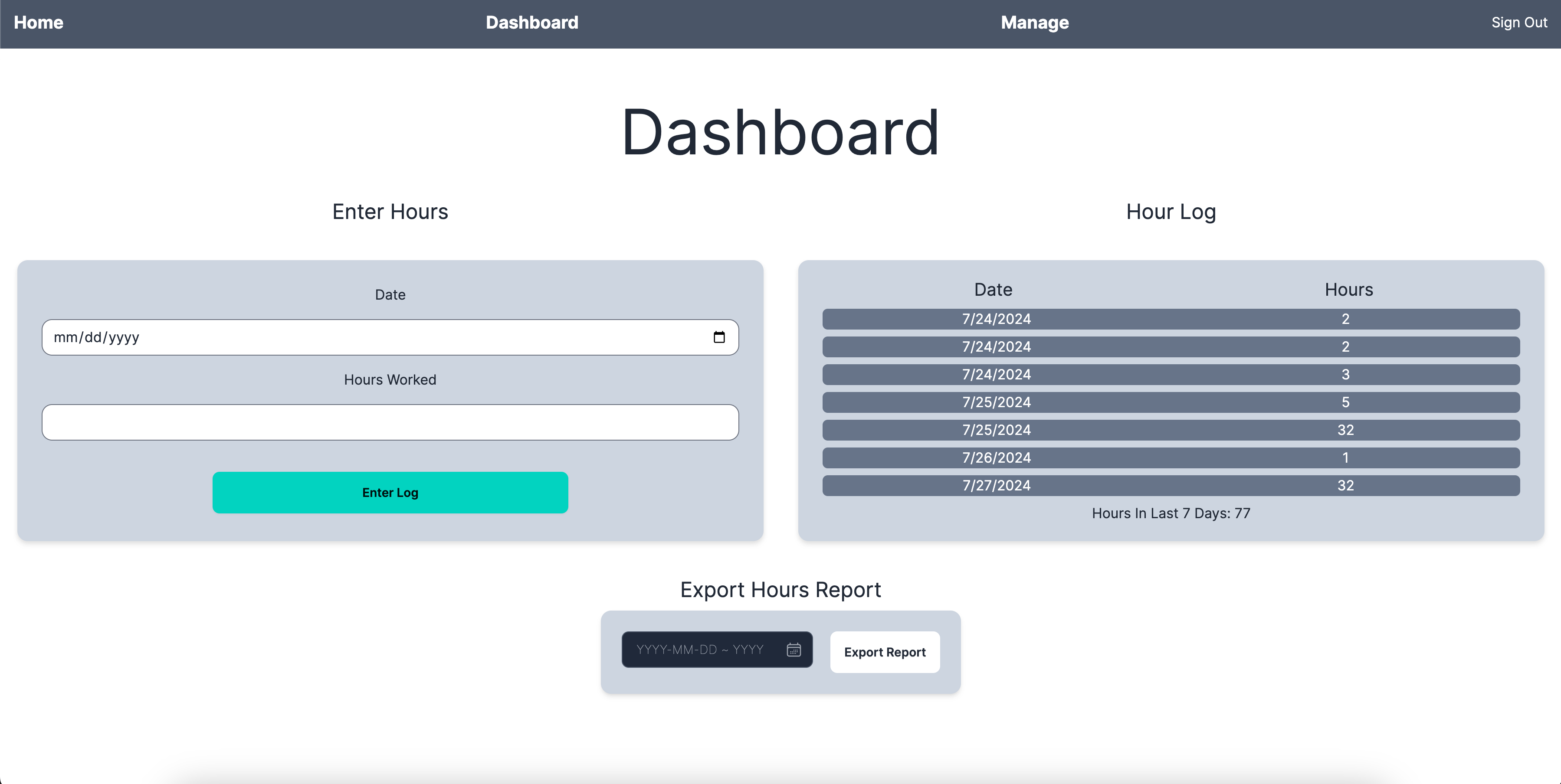Go to Home in navigation bar

pos(38,23)
